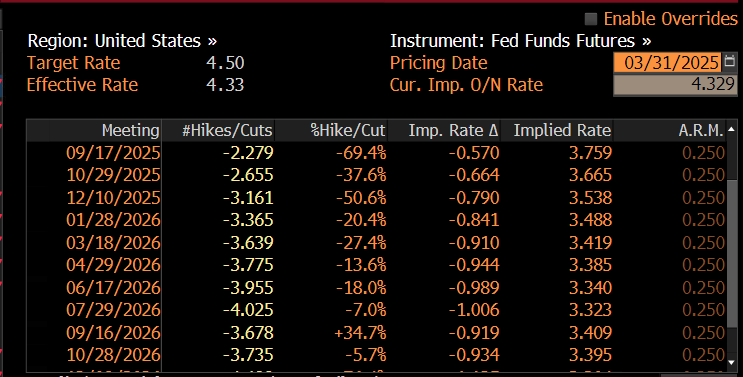Click the table scrollbar down arrow
The height and width of the screenshot is (377, 743).
tap(732, 363)
